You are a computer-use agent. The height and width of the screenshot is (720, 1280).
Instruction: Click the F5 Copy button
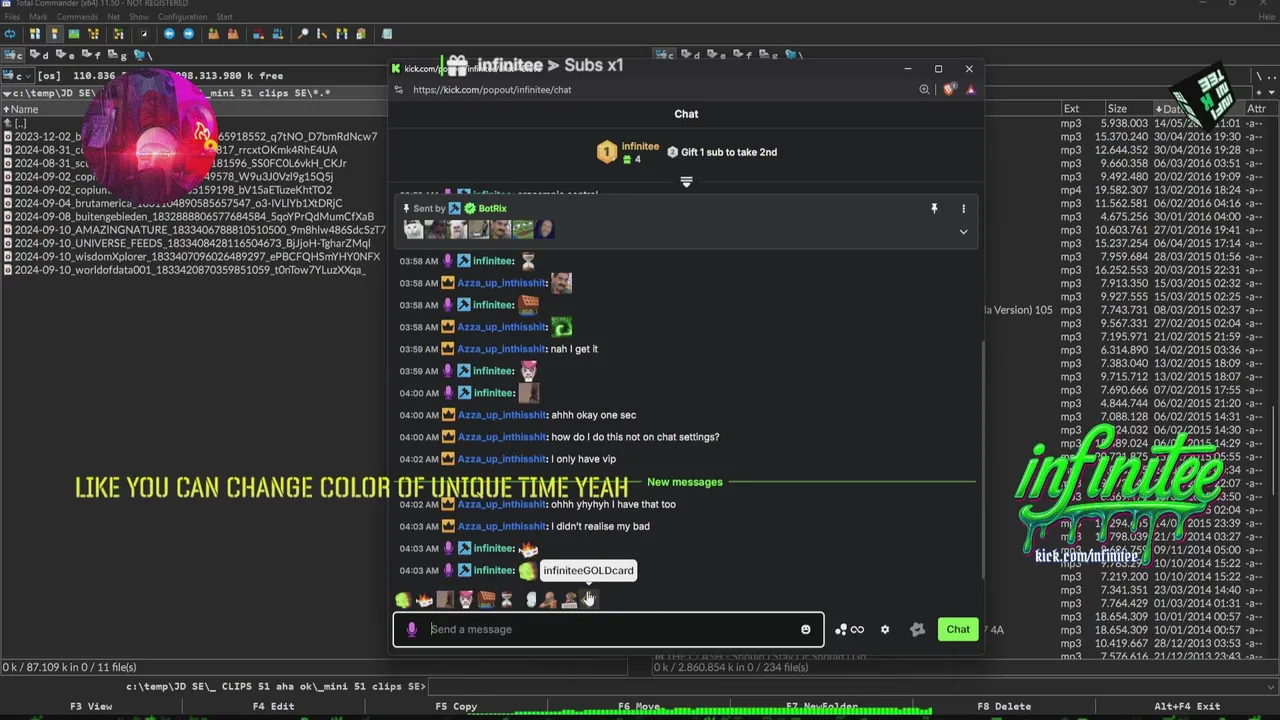pos(455,706)
